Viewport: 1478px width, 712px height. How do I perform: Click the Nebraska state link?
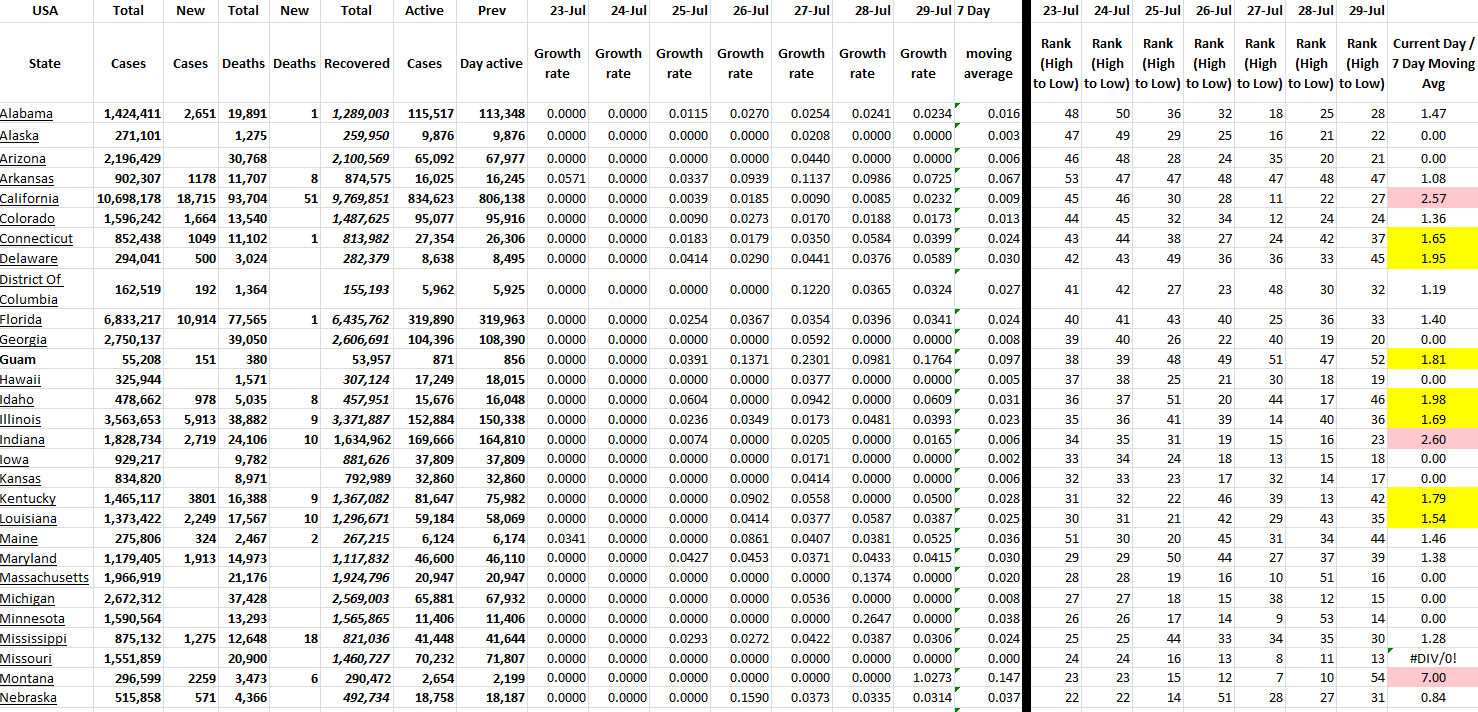pyautogui.click(x=28, y=698)
